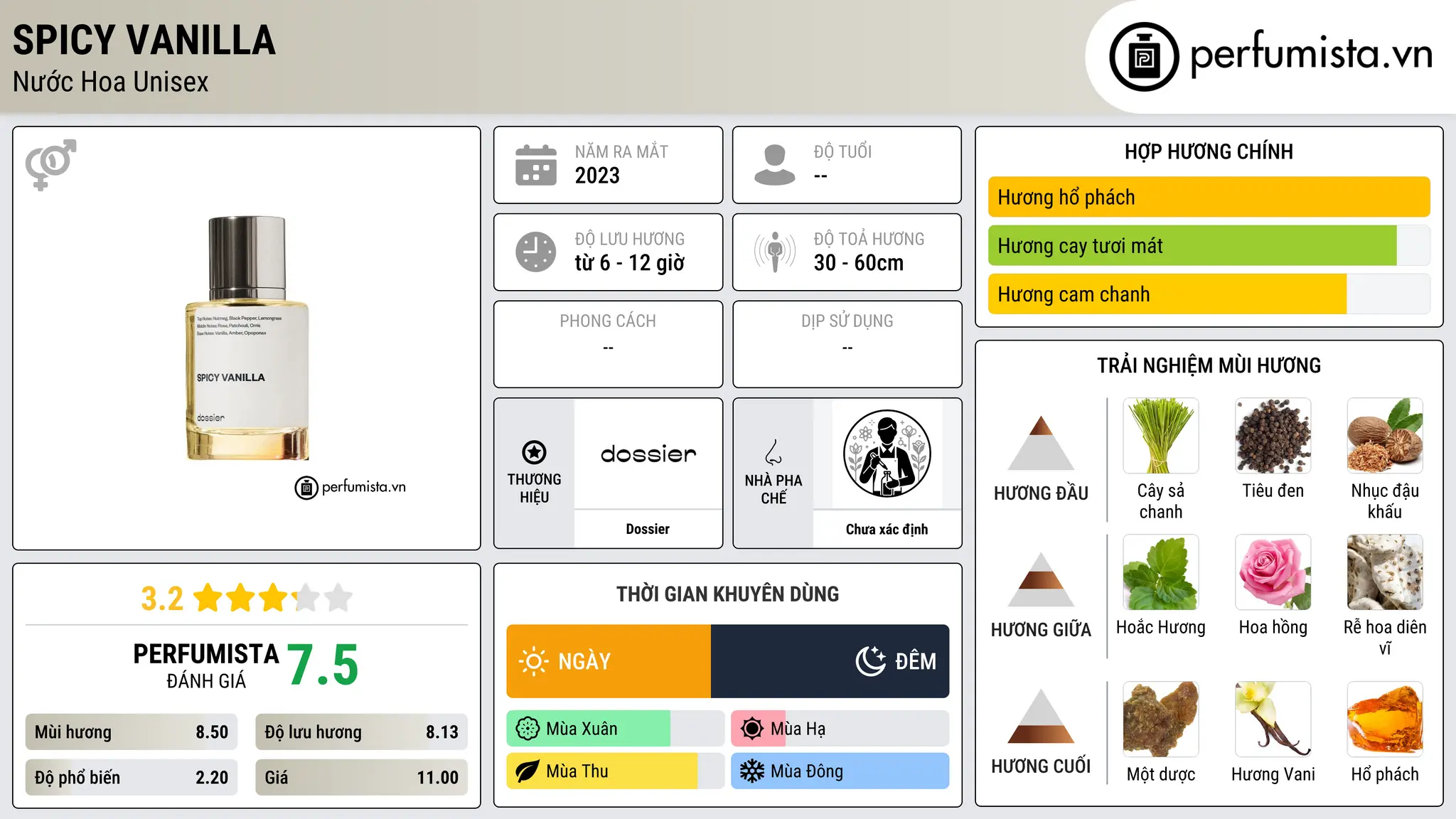Click the Spicy Vanilla bottle product image

point(247,338)
